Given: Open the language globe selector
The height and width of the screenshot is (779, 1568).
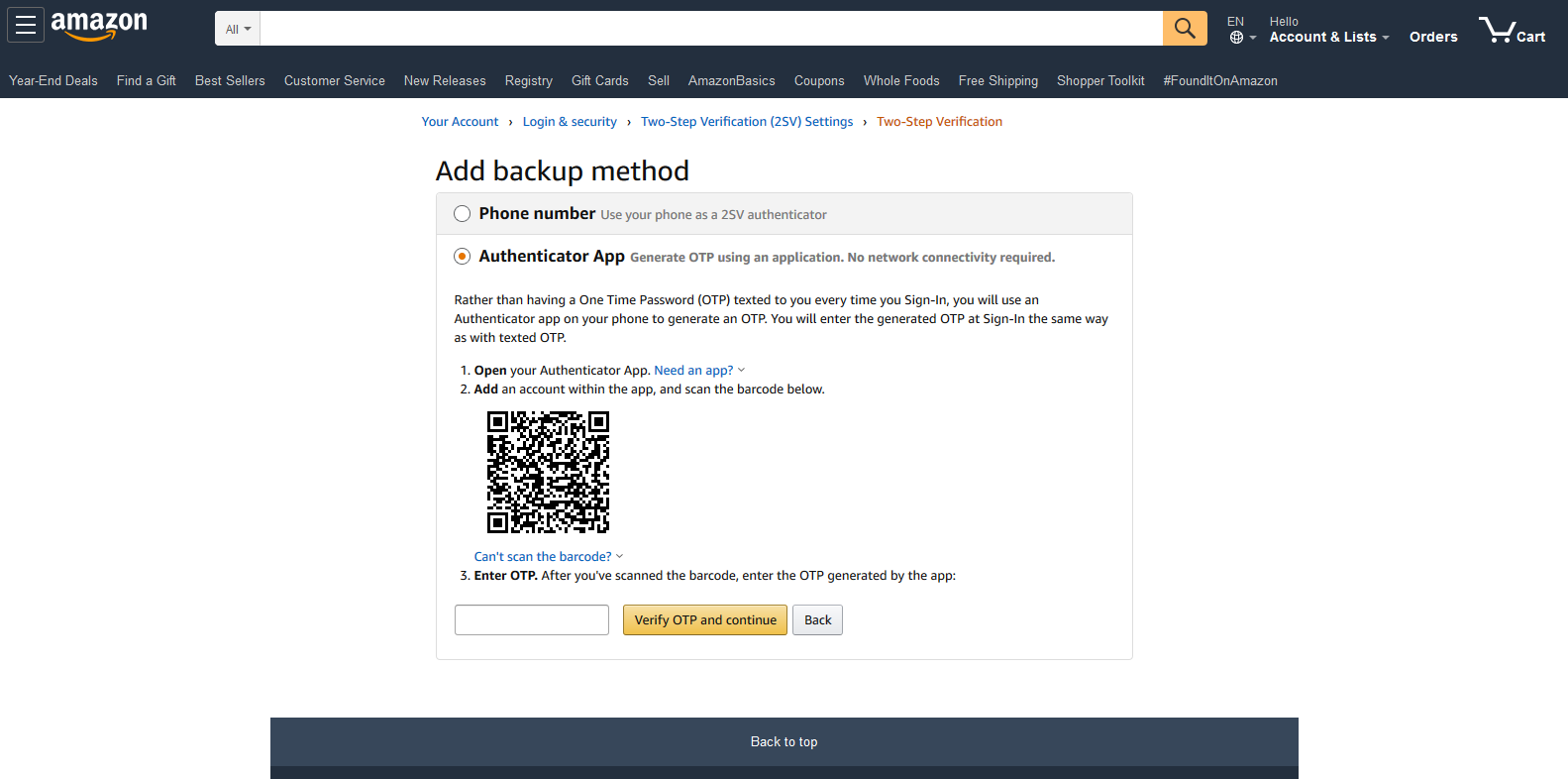Looking at the screenshot, I should pos(1242,30).
